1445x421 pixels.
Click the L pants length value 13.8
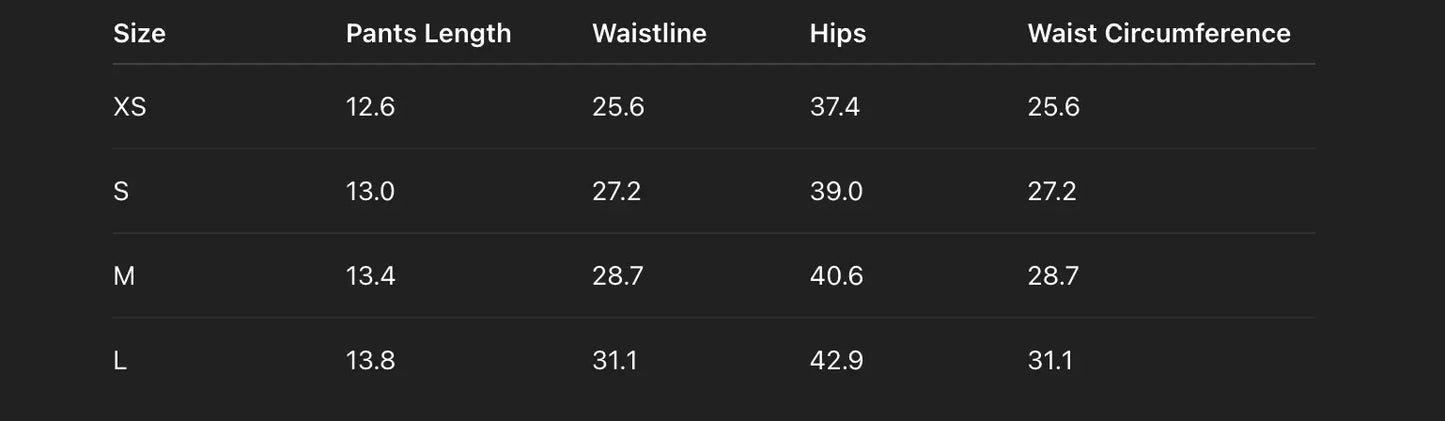(x=370, y=361)
